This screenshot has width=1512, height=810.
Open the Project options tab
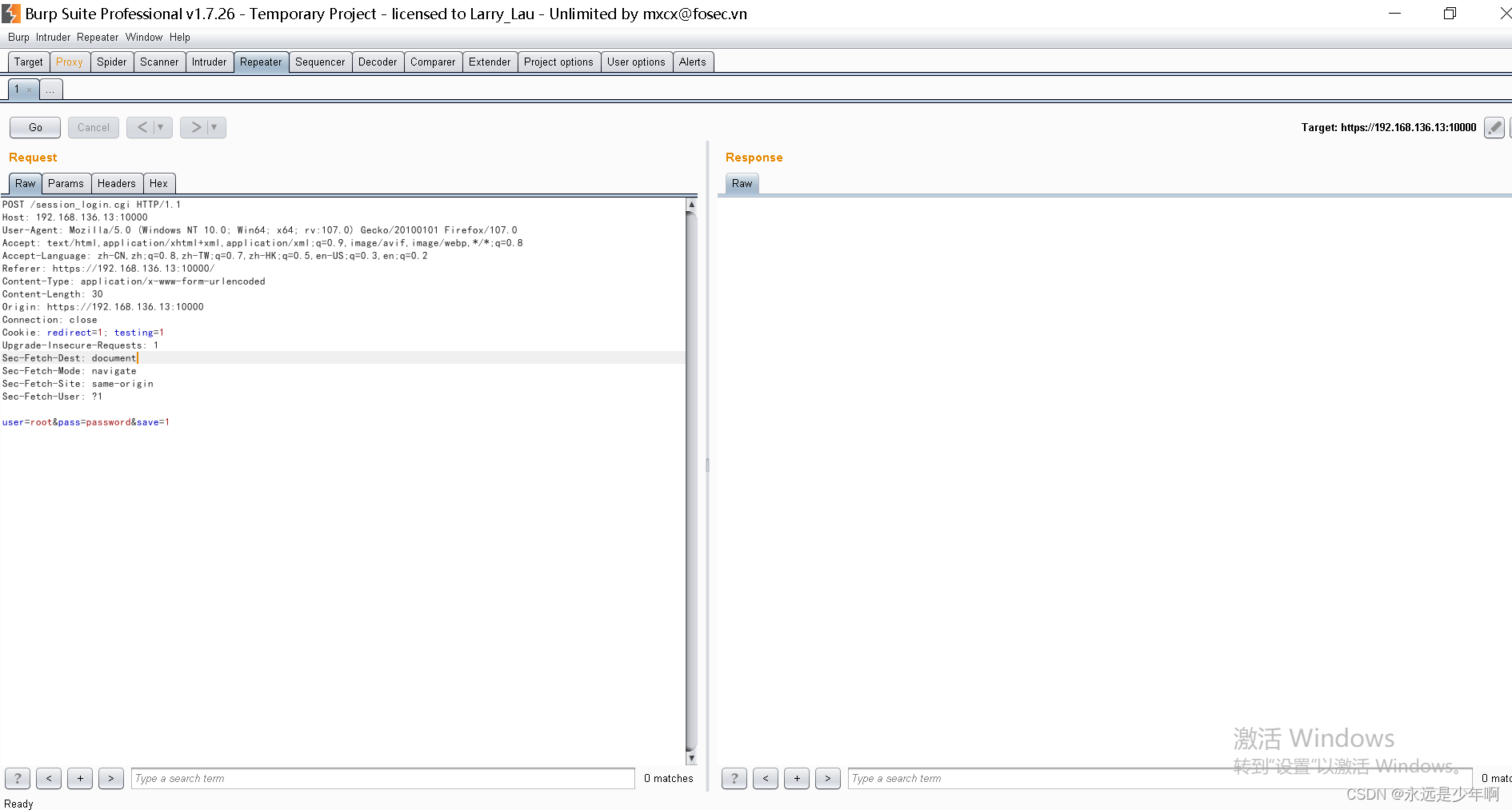558,62
